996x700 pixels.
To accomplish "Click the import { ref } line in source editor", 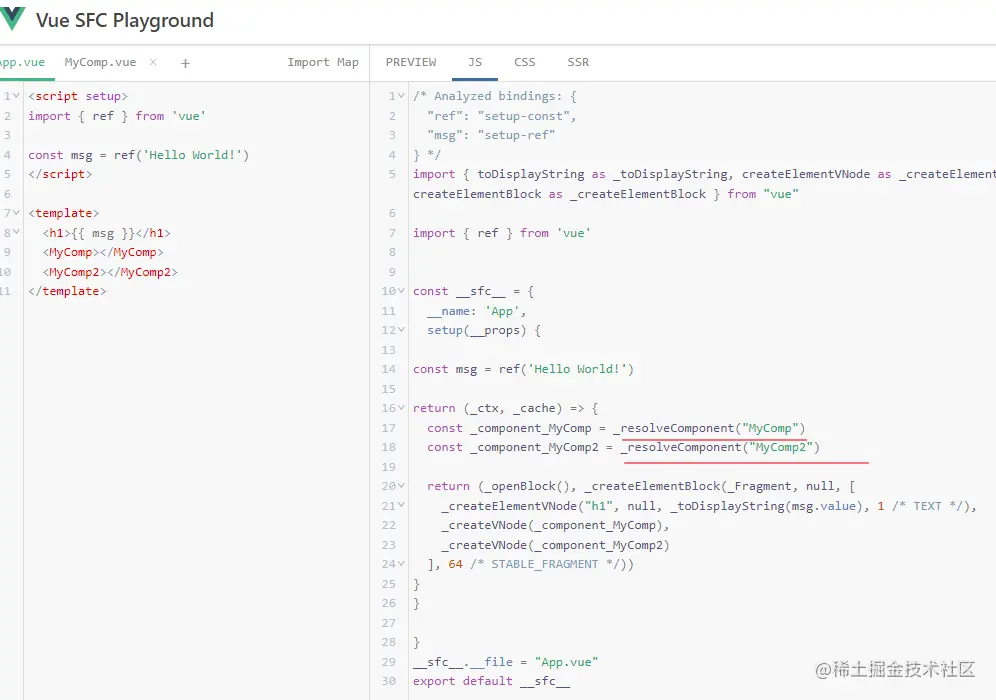I will coord(117,116).
